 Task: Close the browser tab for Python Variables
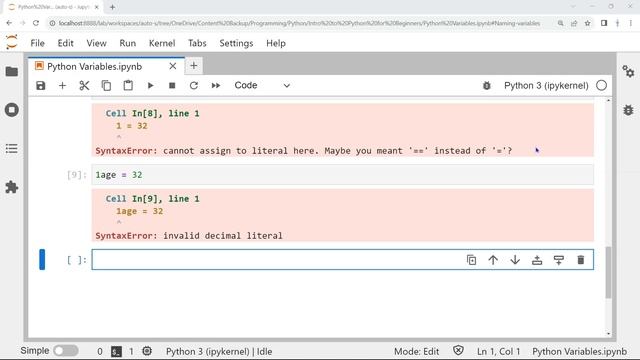pos(97,7)
